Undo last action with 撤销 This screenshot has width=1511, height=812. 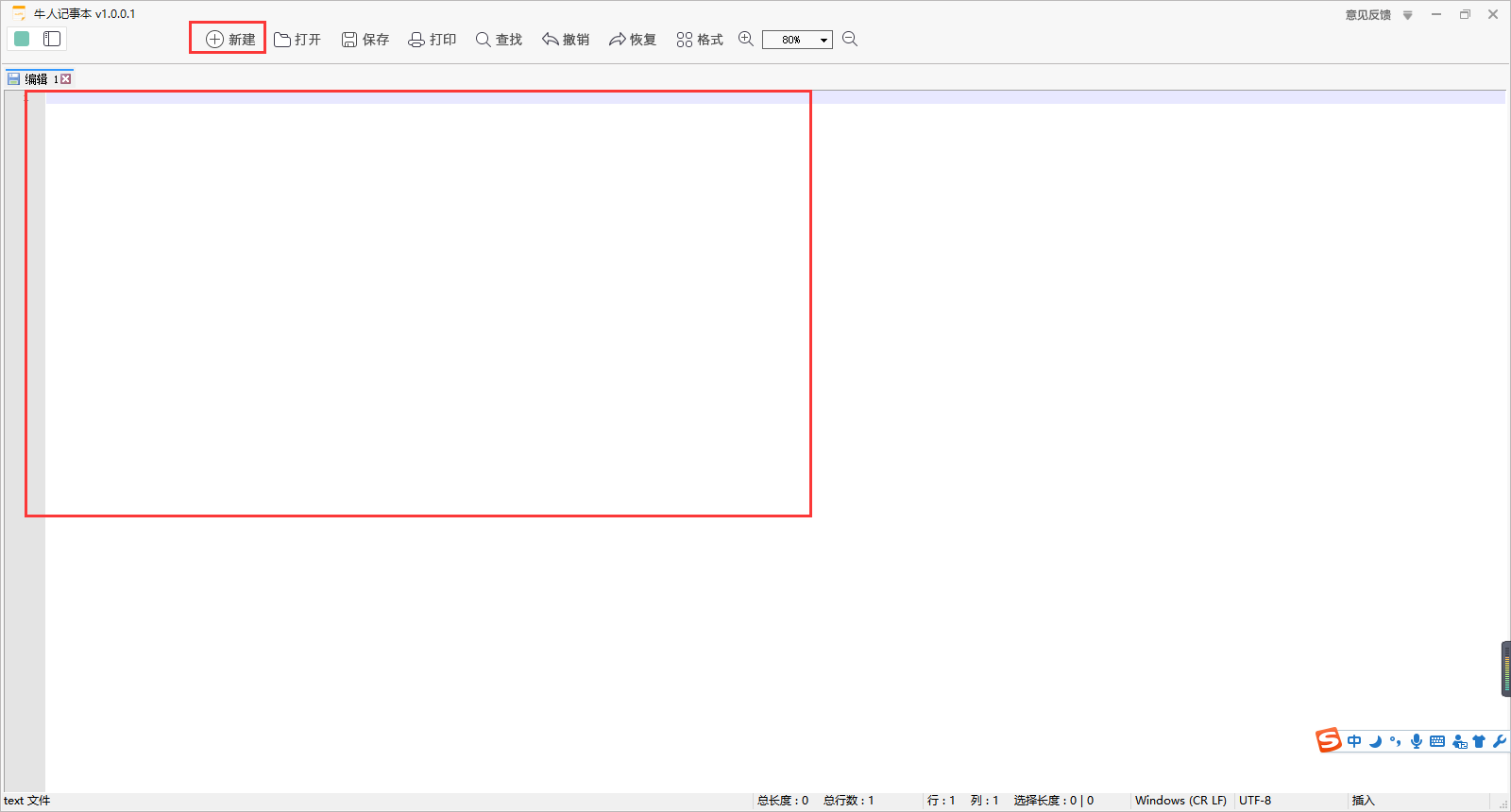point(566,39)
